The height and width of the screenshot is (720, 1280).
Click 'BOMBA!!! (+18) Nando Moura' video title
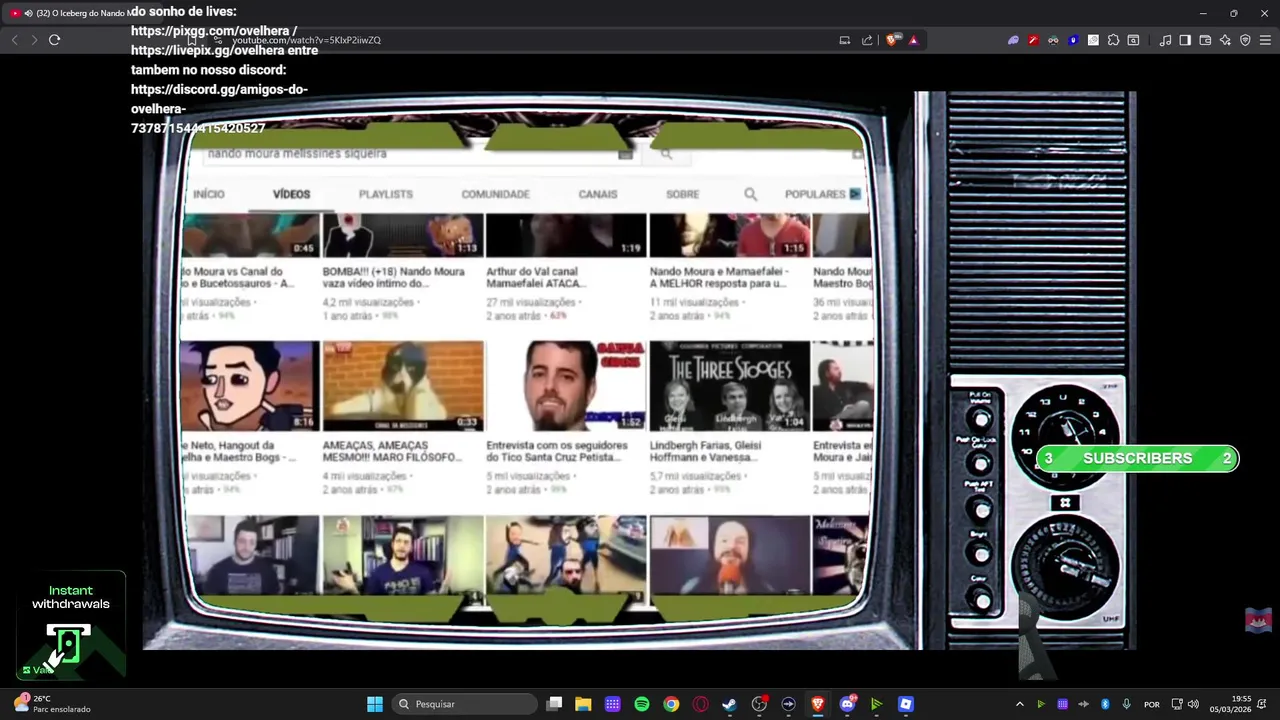click(393, 277)
